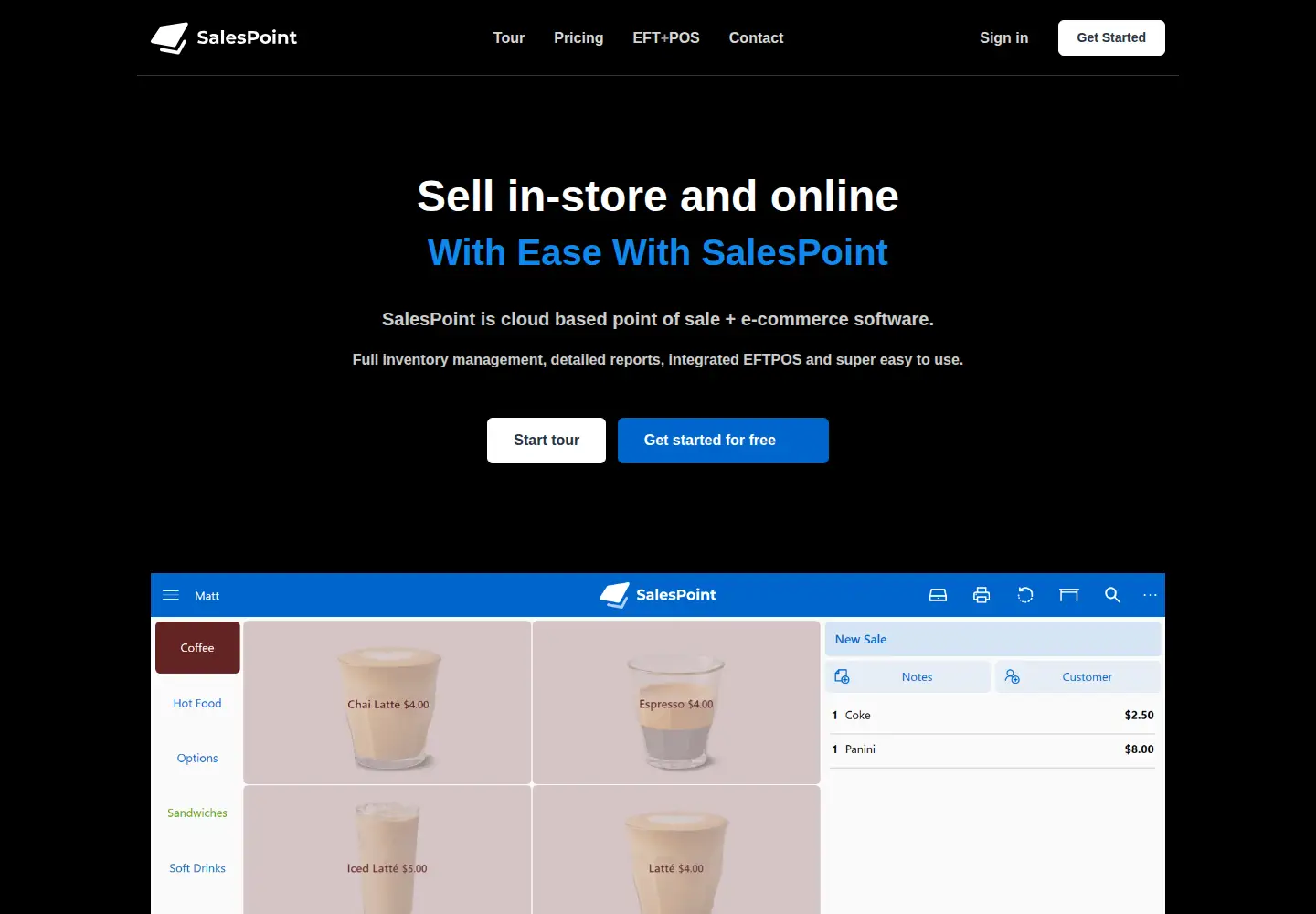Image resolution: width=1316 pixels, height=914 pixels.
Task: Select the Options category
Action: click(197, 758)
